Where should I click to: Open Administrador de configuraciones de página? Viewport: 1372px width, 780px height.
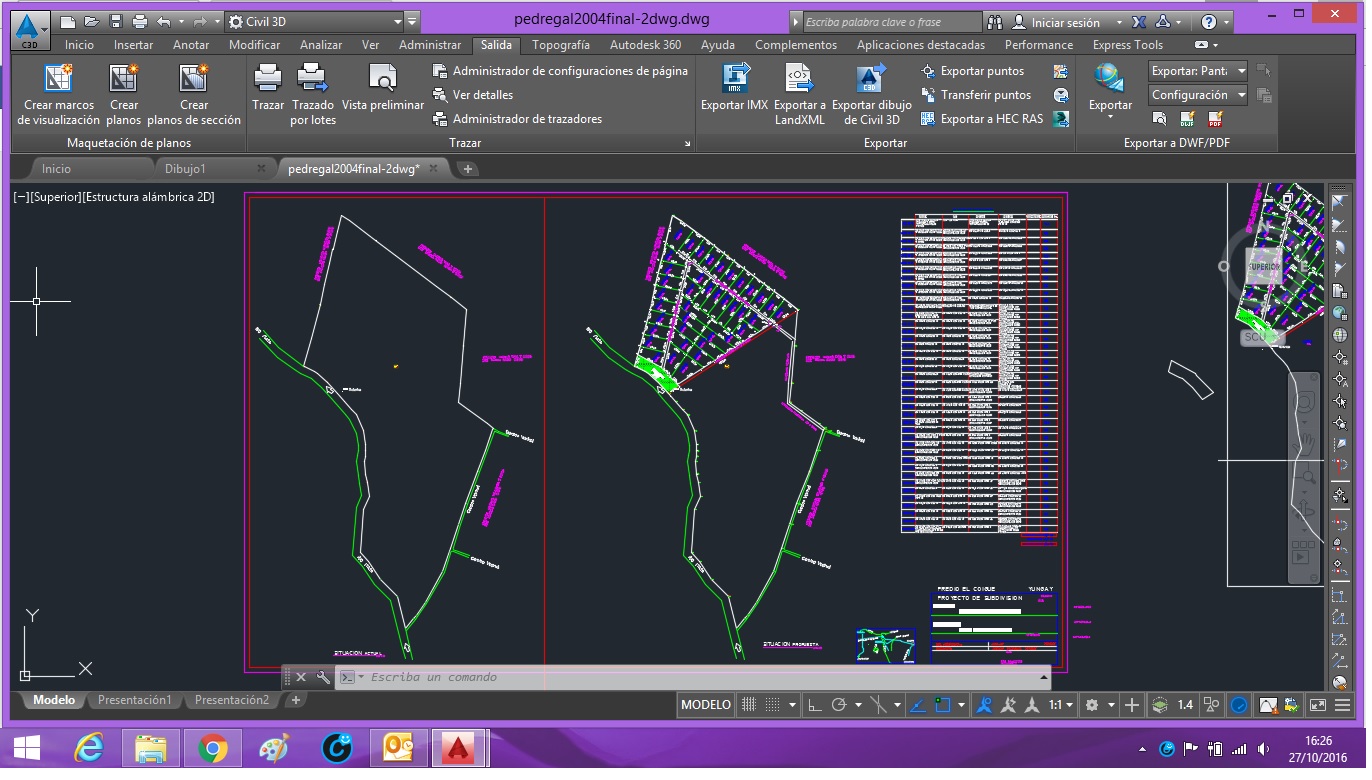560,71
